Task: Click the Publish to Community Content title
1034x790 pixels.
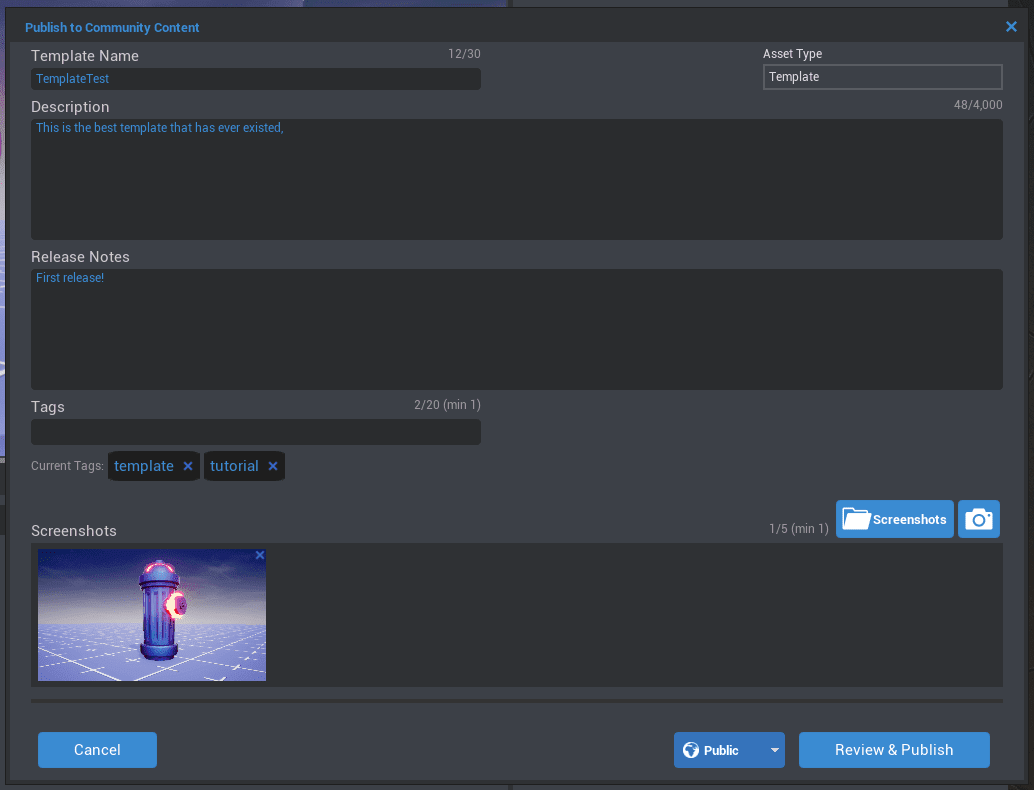Action: point(112,27)
